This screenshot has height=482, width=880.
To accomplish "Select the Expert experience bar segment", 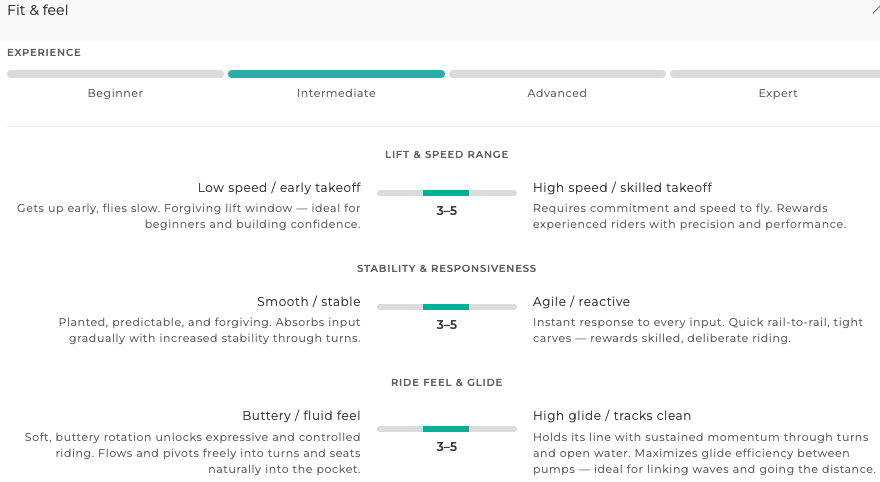I will [x=775, y=74].
